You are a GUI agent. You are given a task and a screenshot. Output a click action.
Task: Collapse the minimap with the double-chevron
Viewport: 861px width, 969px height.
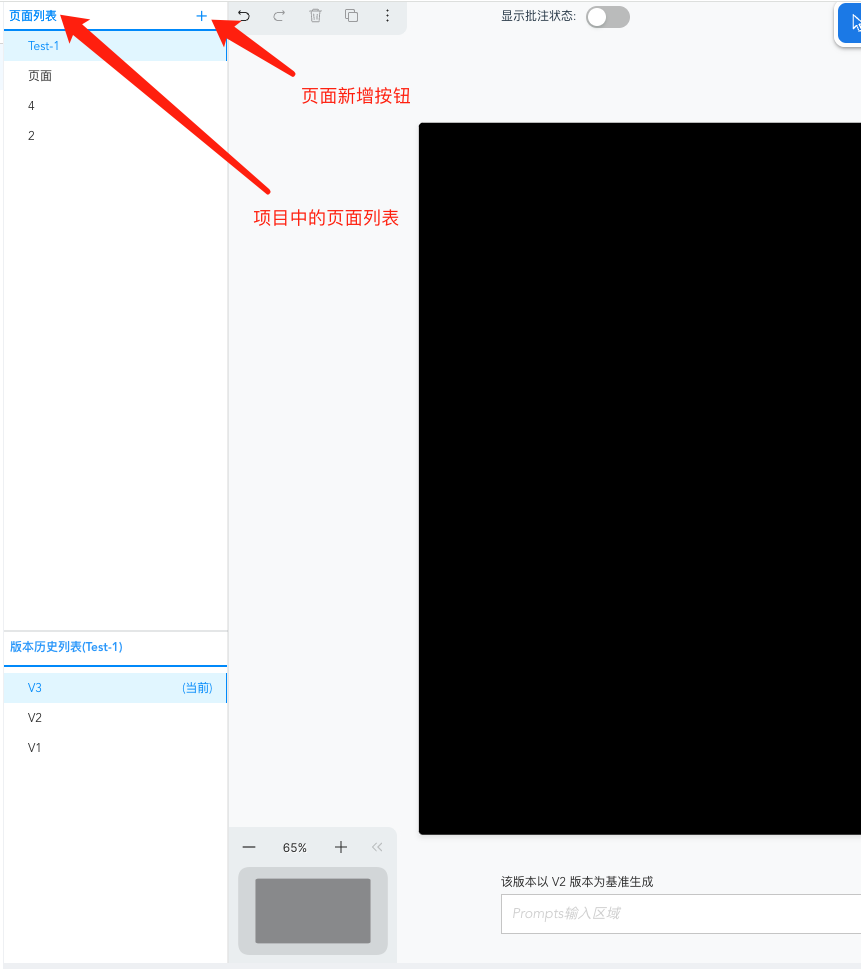click(377, 847)
